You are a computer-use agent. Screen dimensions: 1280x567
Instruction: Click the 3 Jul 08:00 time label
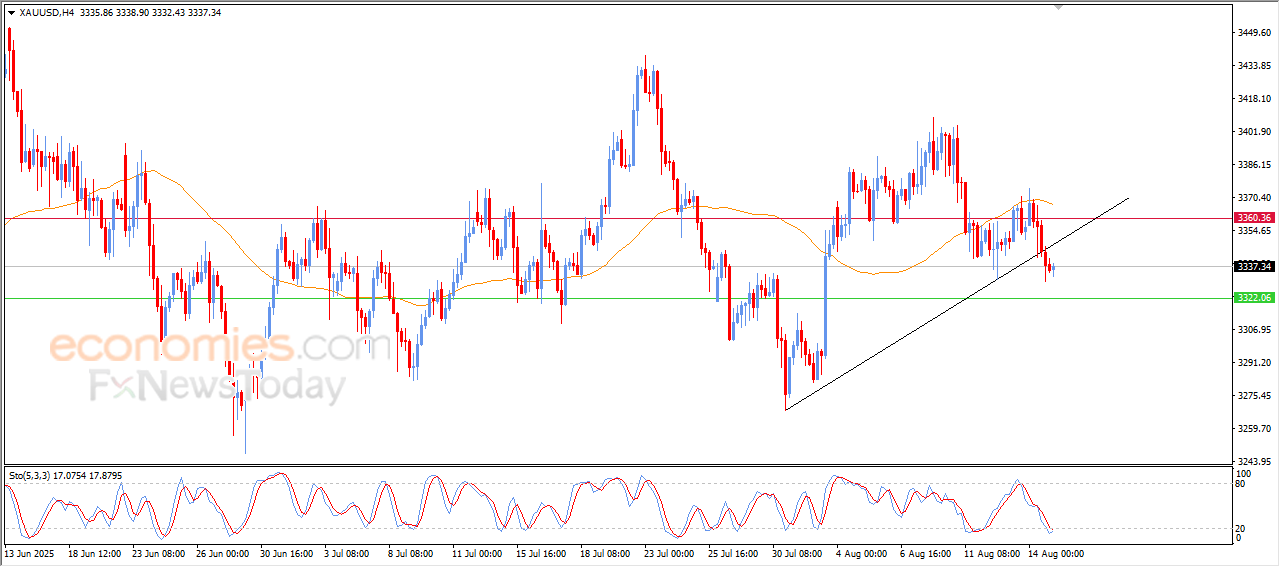click(348, 553)
